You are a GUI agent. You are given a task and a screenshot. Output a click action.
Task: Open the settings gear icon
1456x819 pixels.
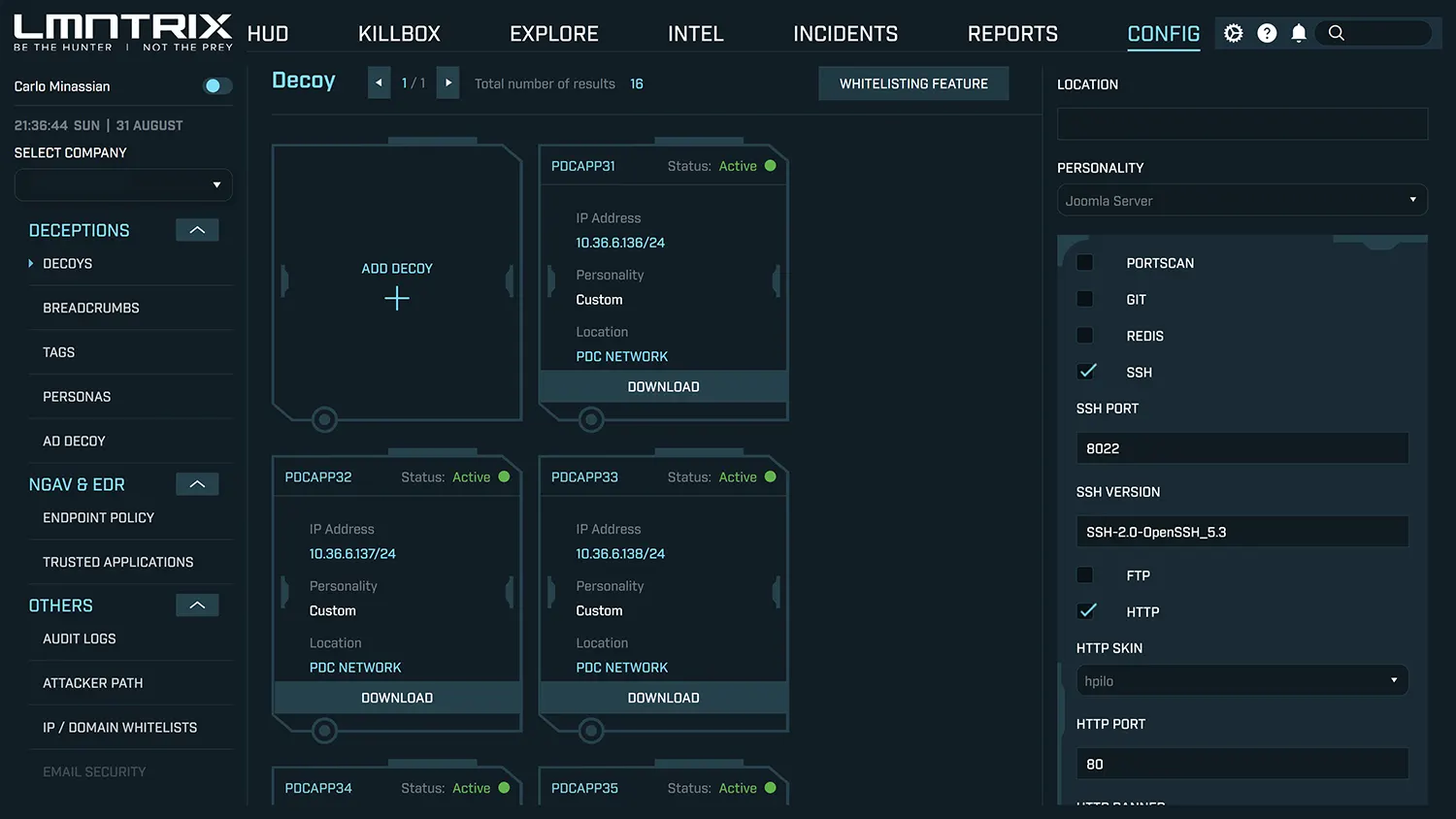coord(1233,33)
